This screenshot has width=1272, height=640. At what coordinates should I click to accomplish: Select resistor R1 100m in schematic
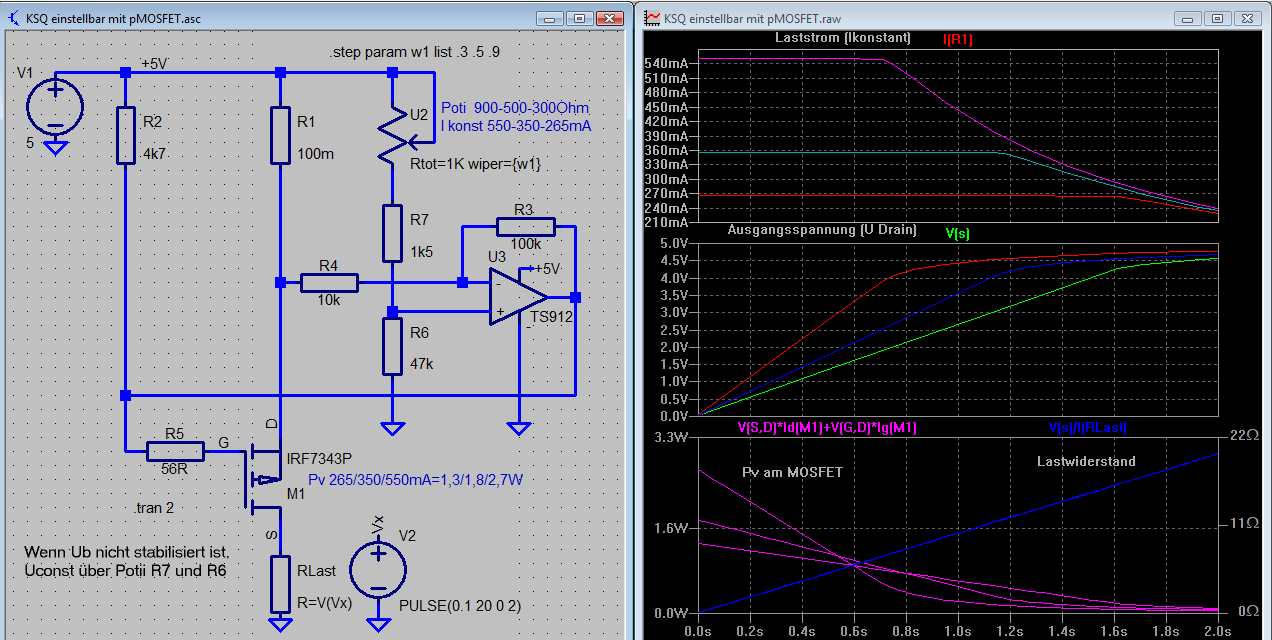point(281,136)
